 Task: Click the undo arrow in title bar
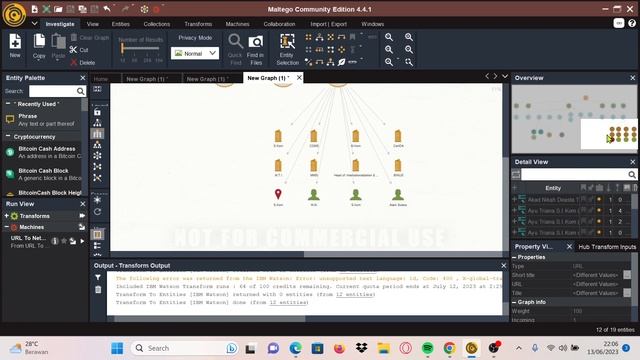point(107,9)
